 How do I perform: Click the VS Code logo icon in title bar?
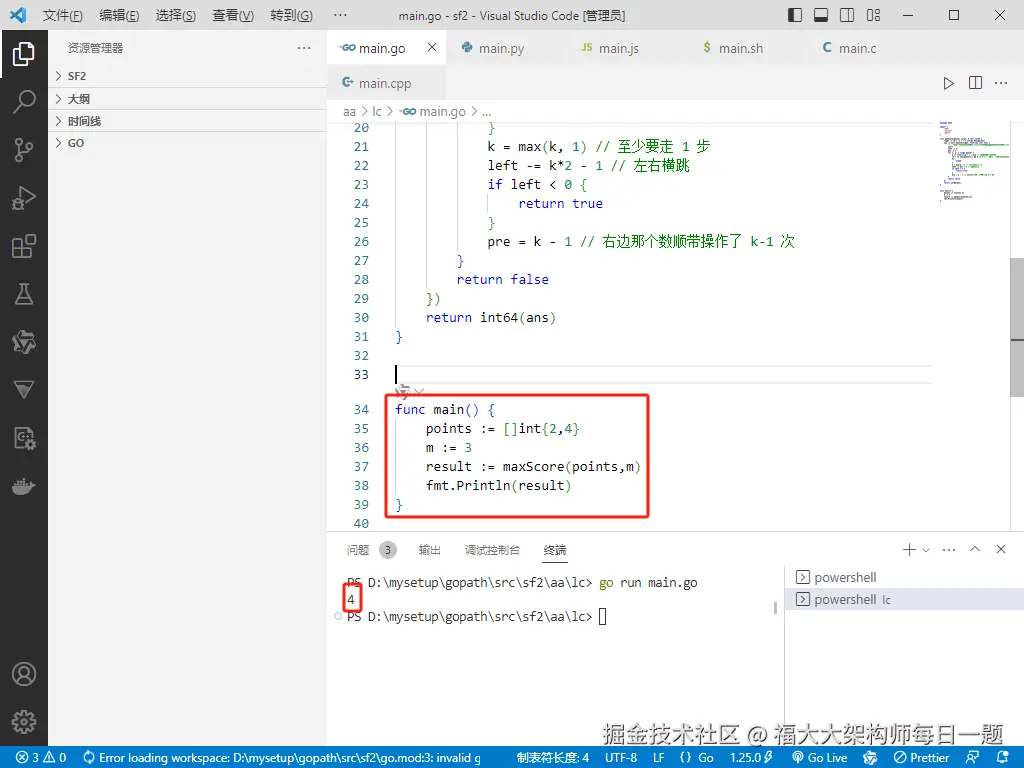pos(18,15)
